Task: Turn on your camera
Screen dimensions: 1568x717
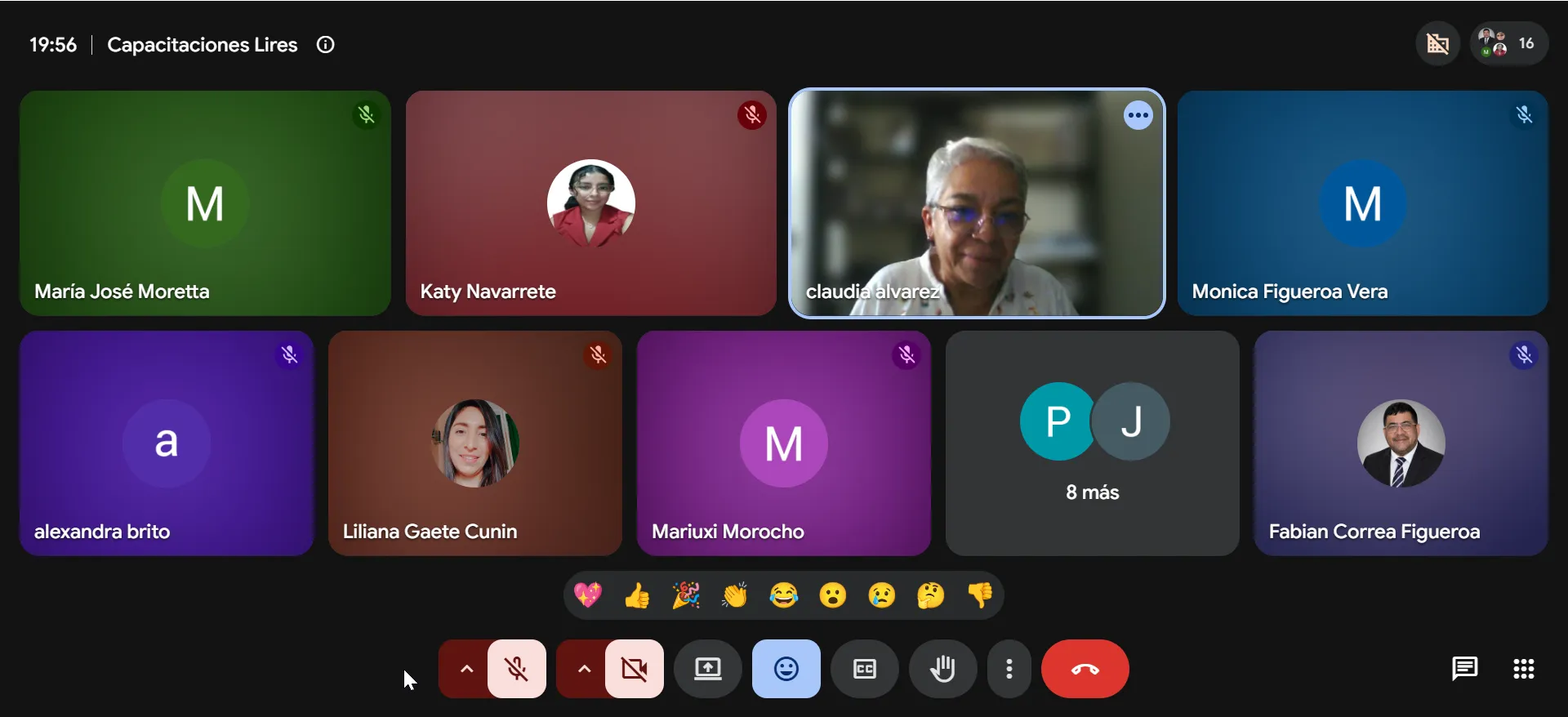Action: [635, 669]
